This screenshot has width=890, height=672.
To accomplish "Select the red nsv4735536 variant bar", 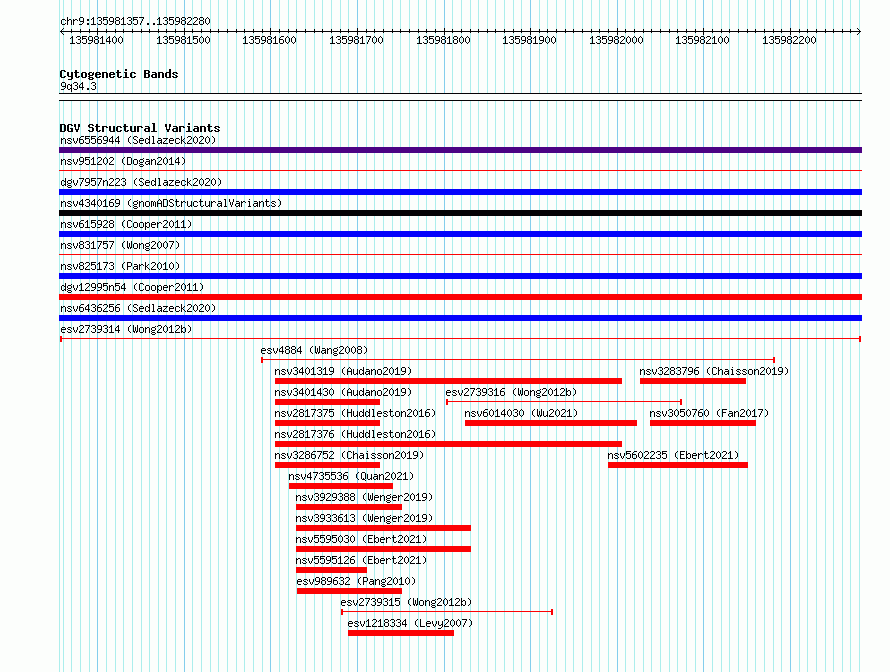I will tap(341, 486).
